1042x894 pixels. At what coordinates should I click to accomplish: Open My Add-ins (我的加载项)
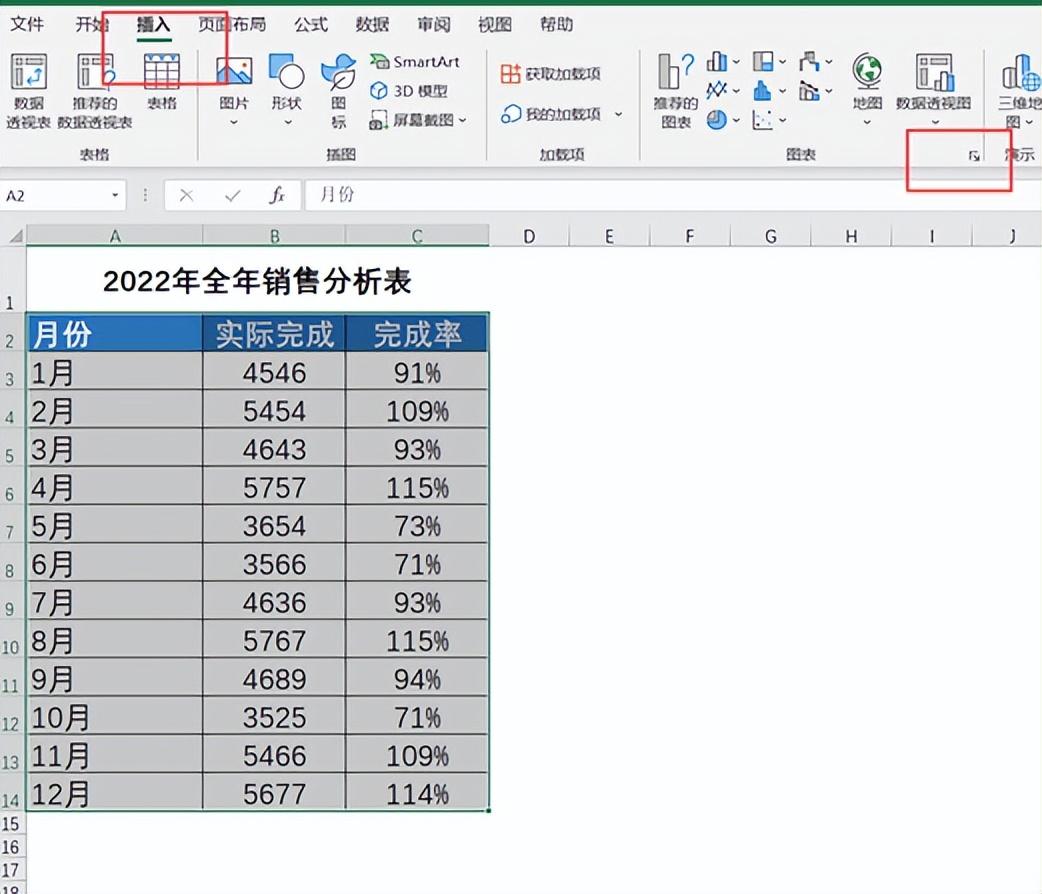coord(552,114)
